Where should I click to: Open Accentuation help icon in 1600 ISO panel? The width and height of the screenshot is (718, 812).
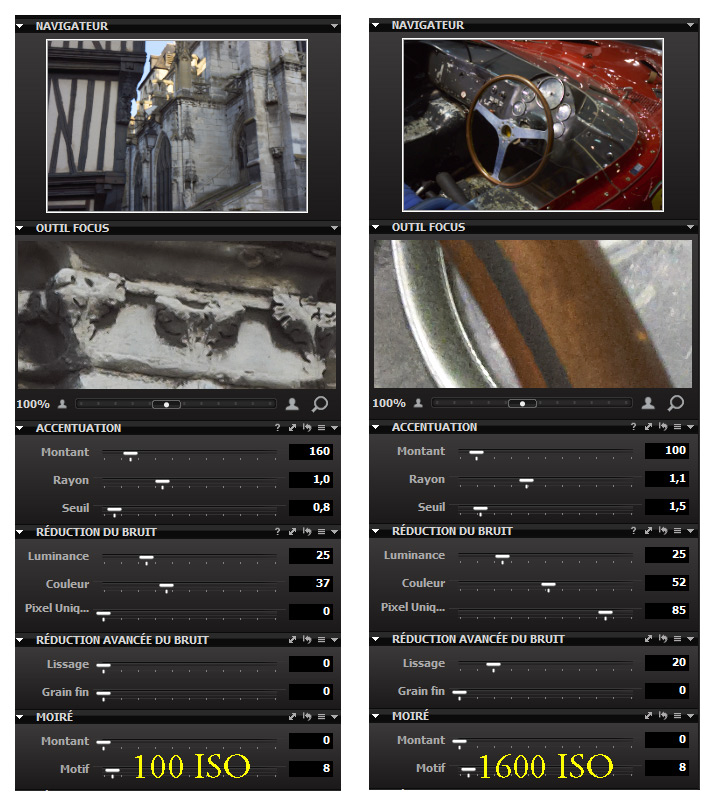tap(634, 427)
